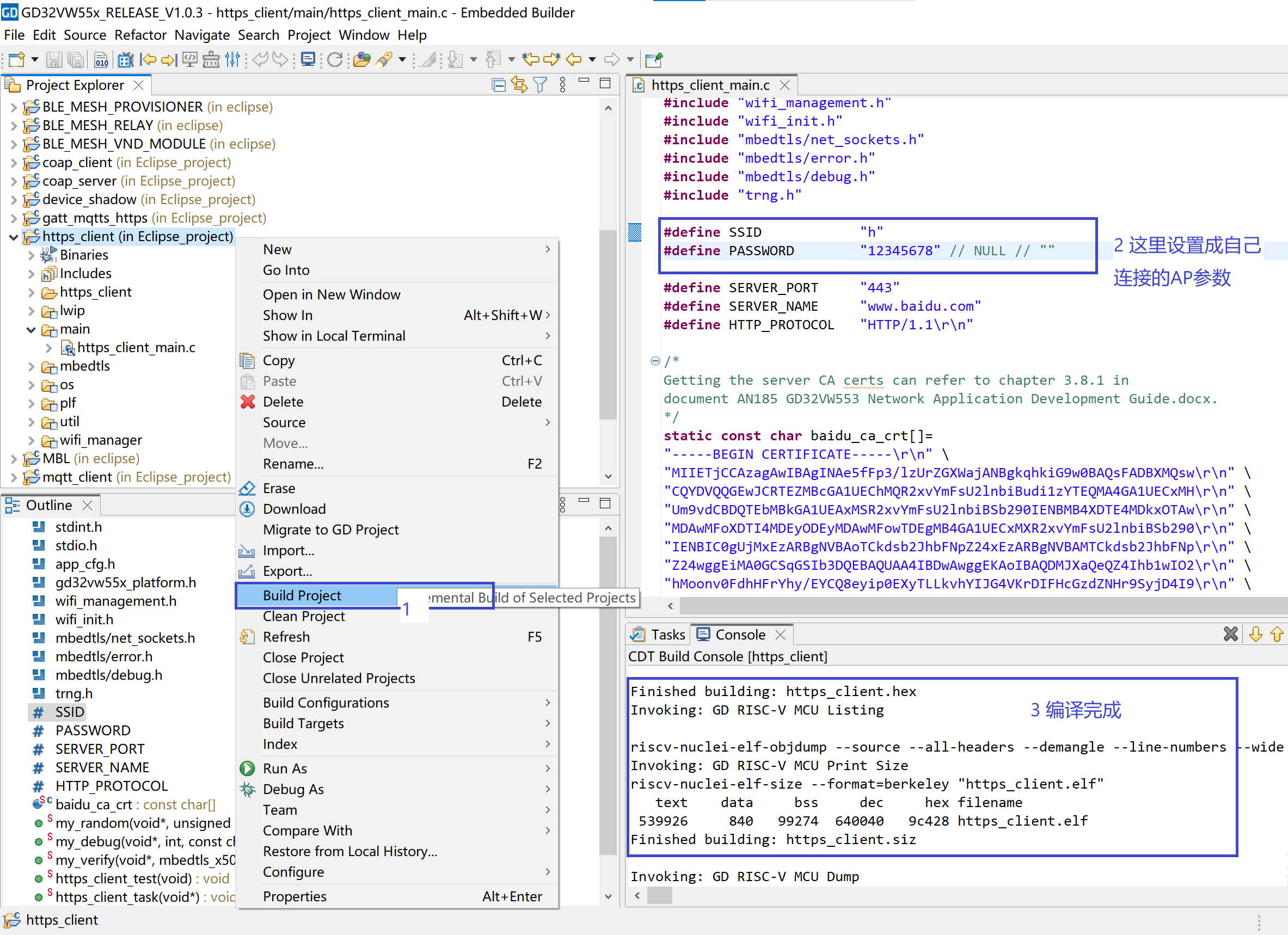This screenshot has width=1288, height=935.
Task: Collapse the comment block fold marker
Action: tap(655, 360)
